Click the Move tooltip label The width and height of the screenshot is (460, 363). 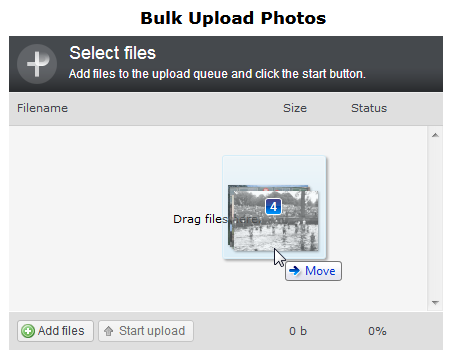click(x=313, y=271)
